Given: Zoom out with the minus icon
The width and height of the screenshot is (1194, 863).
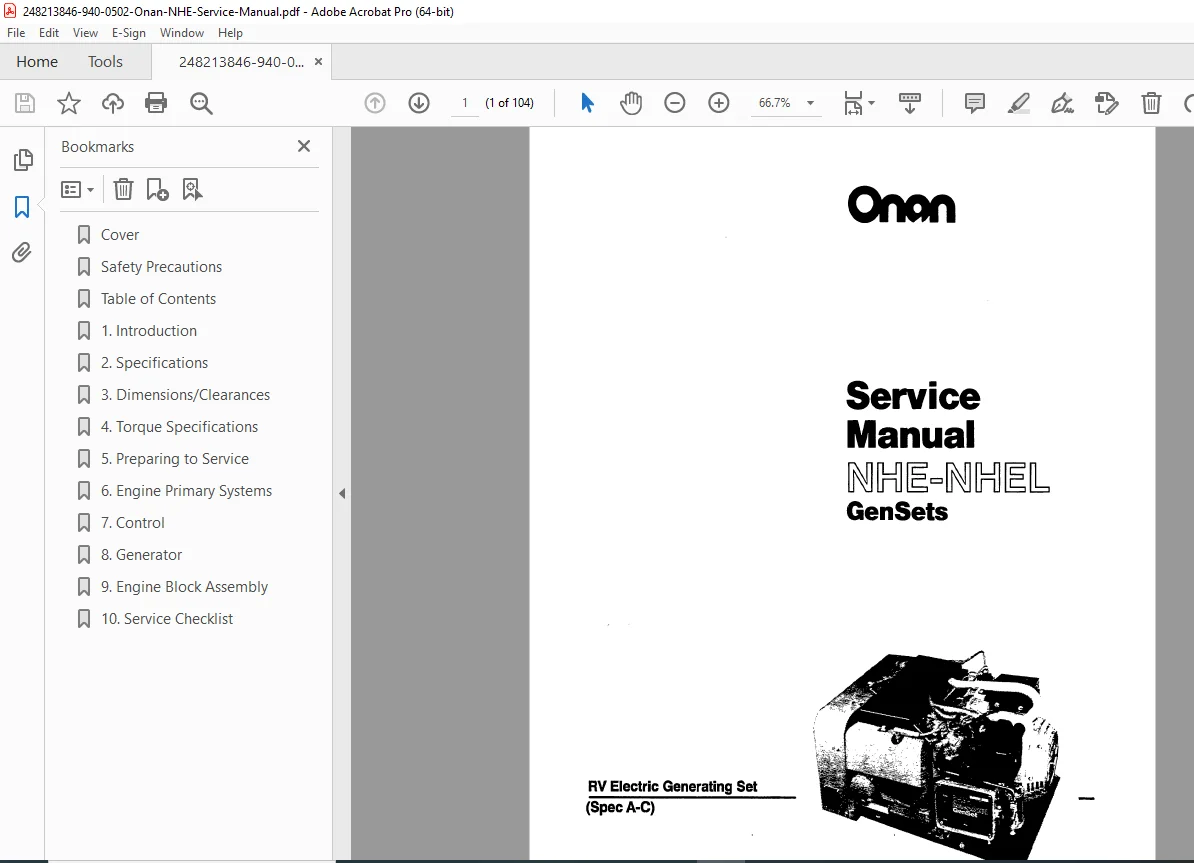Looking at the screenshot, I should (675, 103).
